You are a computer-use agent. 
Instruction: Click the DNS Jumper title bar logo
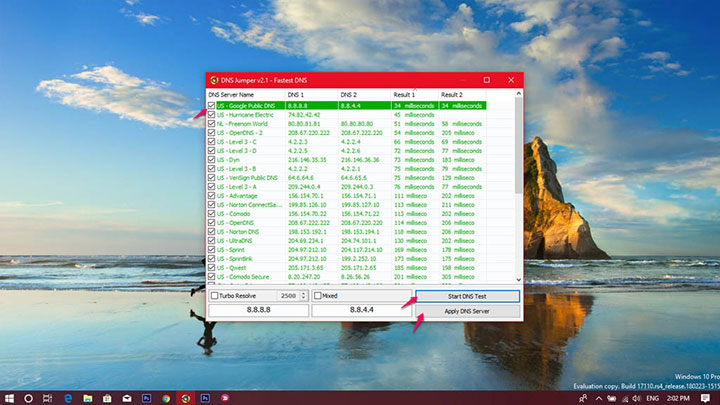[214, 80]
